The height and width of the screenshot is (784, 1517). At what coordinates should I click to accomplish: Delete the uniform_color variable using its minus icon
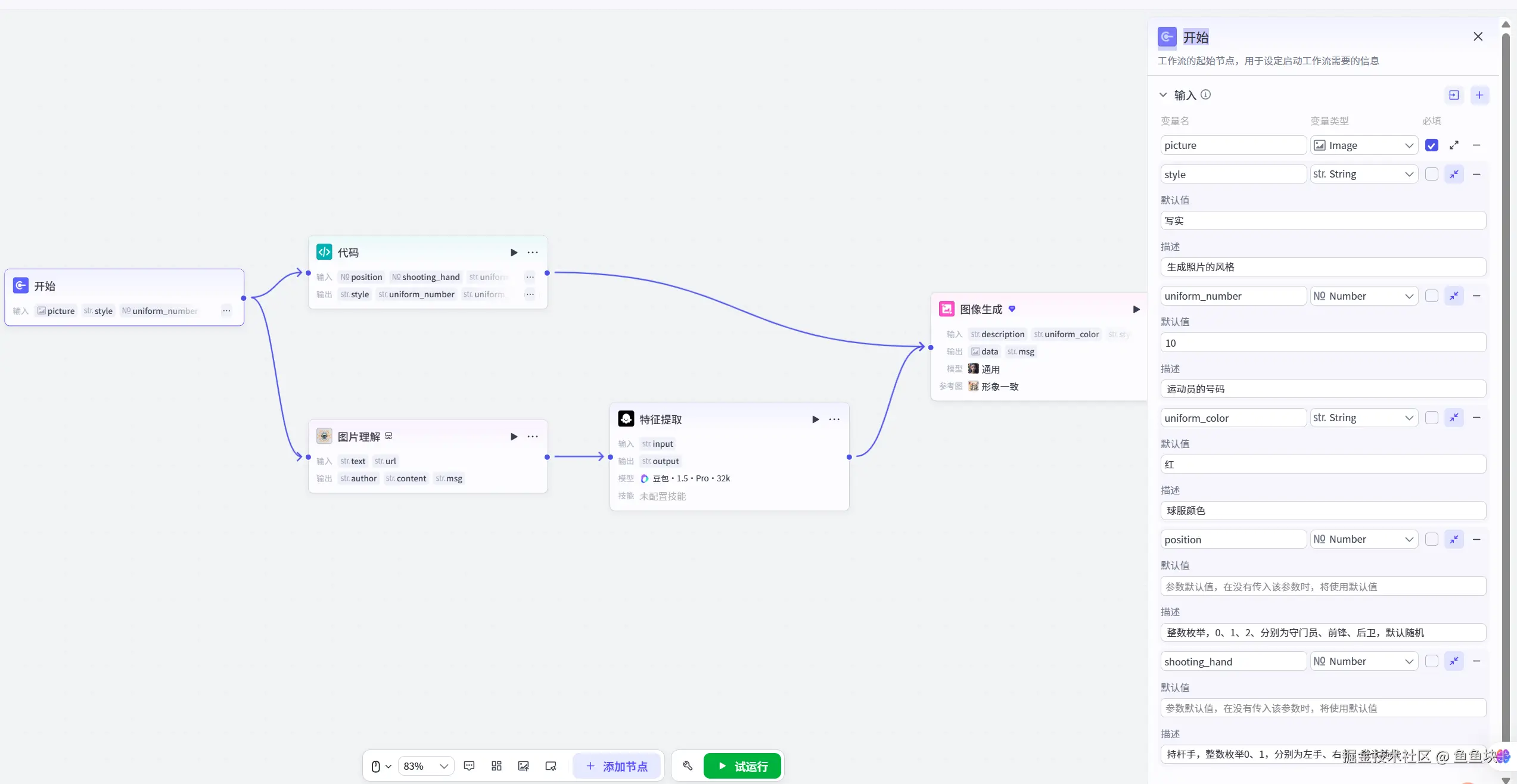(x=1476, y=418)
